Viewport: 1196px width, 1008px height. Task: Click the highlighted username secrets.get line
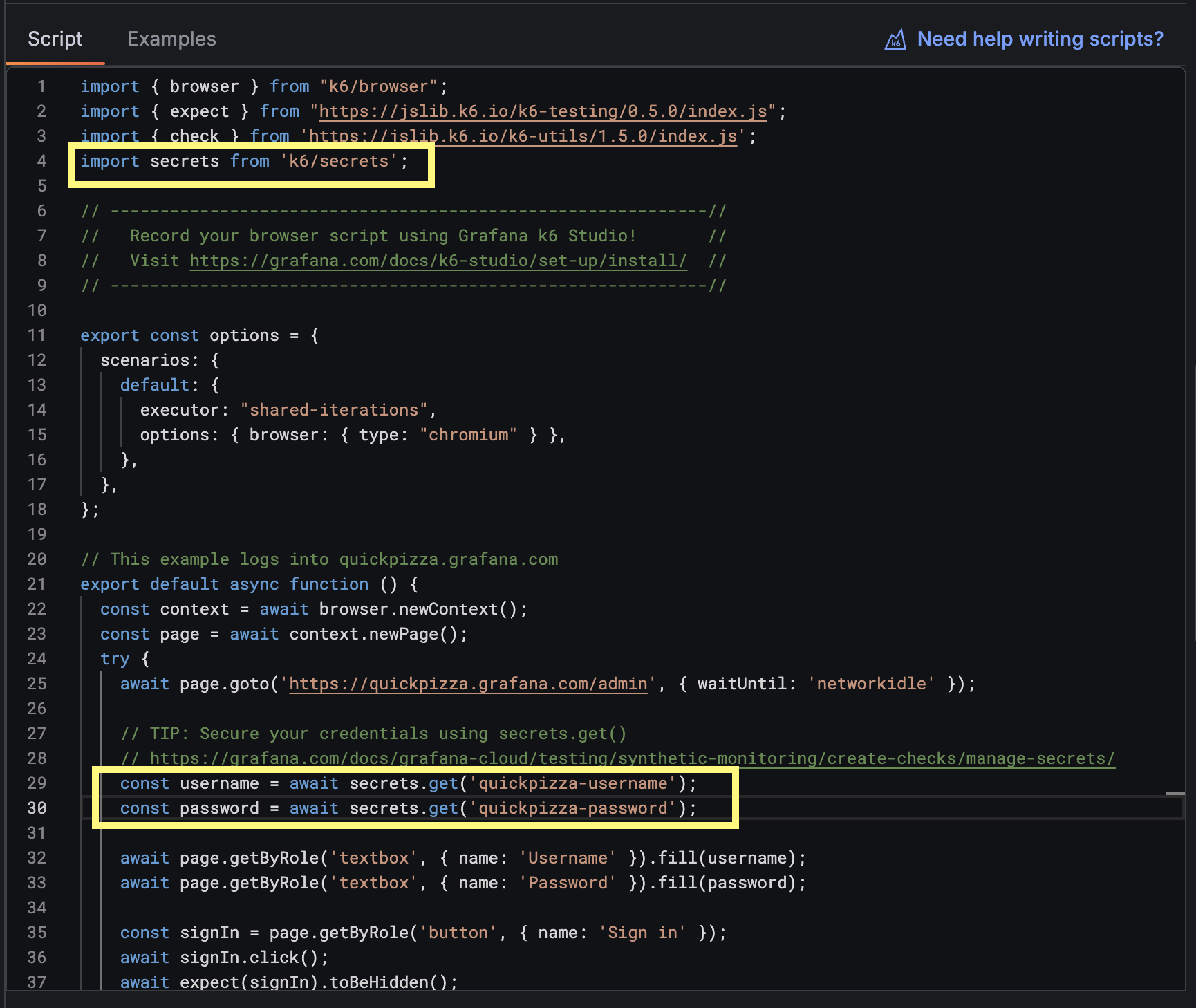[x=408, y=783]
